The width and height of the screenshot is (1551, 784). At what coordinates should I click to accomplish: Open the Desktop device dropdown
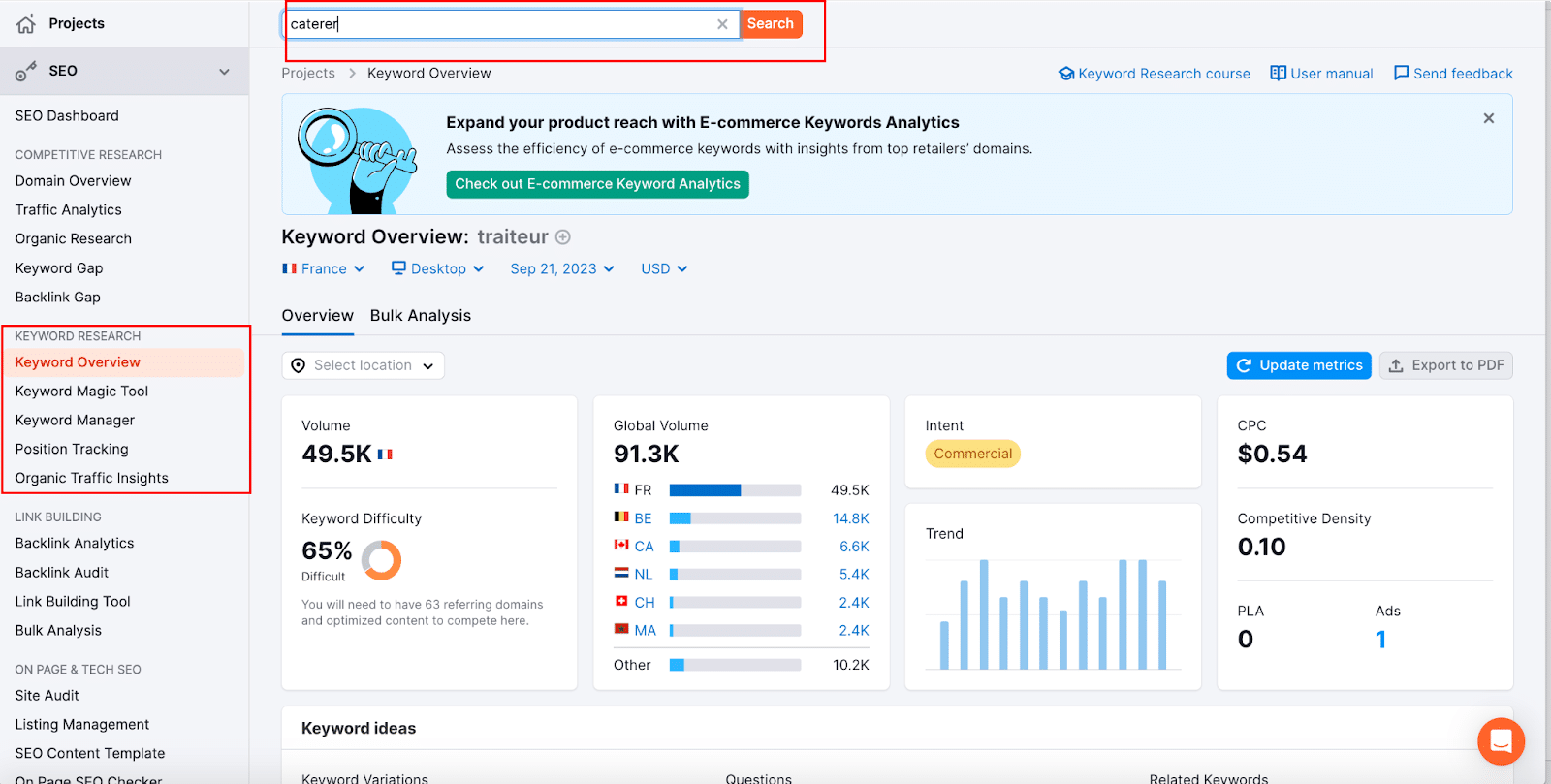tap(437, 268)
